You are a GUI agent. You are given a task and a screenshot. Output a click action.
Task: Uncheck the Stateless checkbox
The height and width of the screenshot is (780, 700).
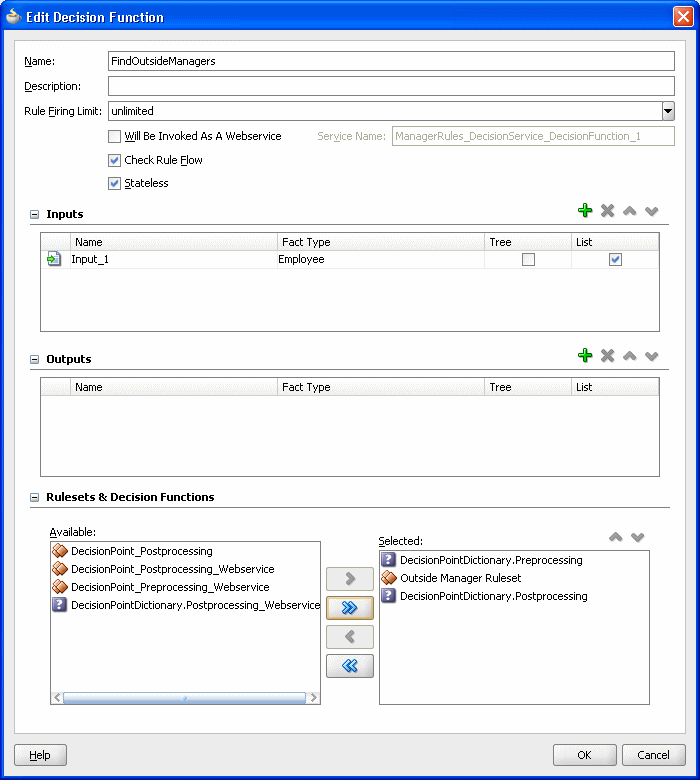tap(114, 184)
